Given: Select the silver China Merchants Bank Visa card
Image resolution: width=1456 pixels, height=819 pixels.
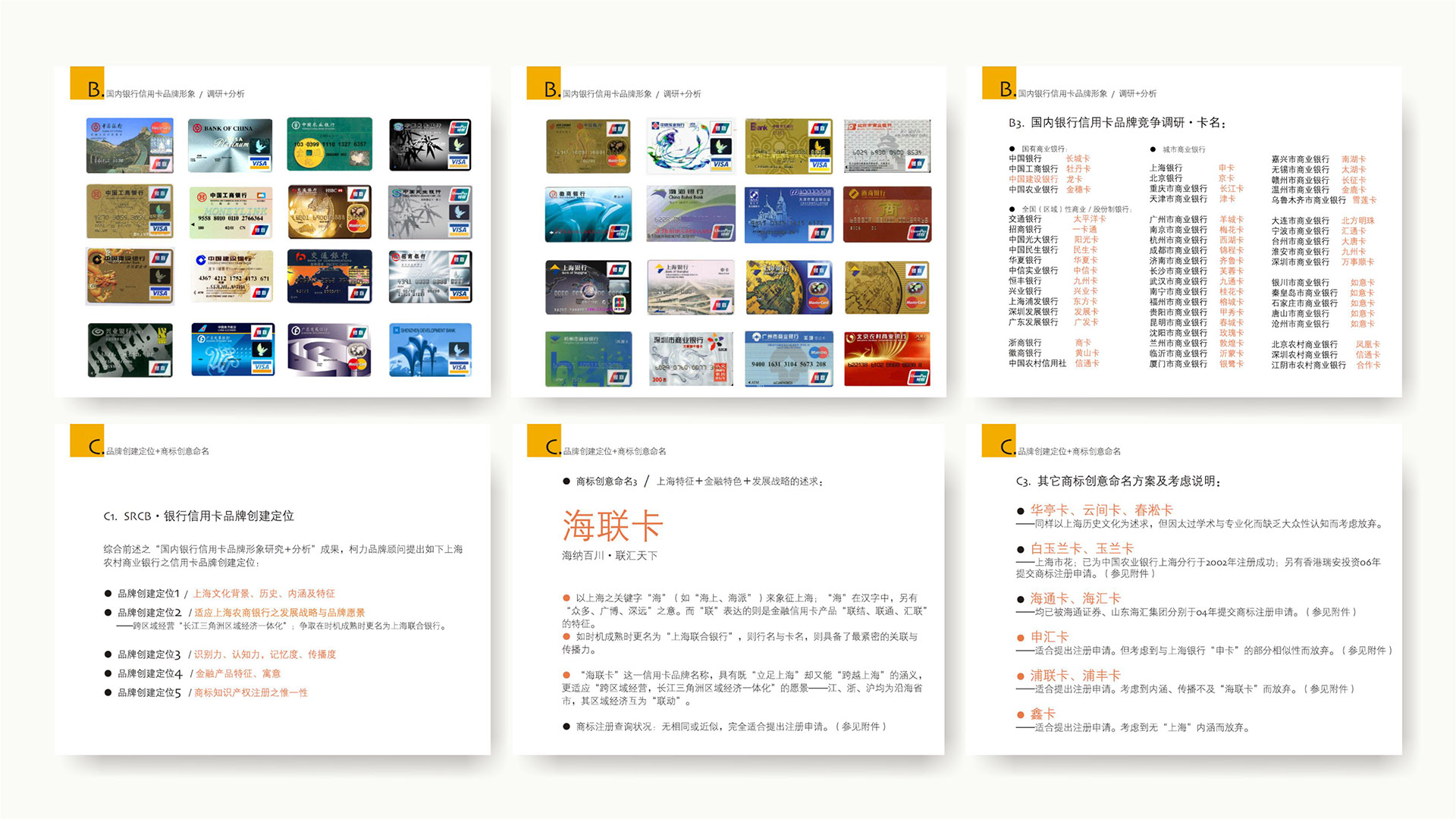Looking at the screenshot, I should point(430,277).
